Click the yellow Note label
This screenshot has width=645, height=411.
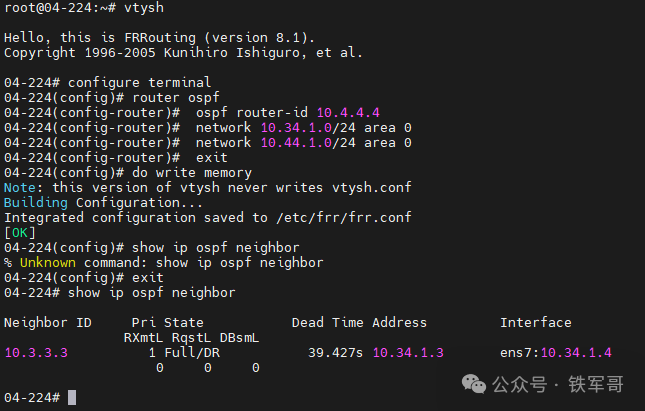click(x=20, y=187)
